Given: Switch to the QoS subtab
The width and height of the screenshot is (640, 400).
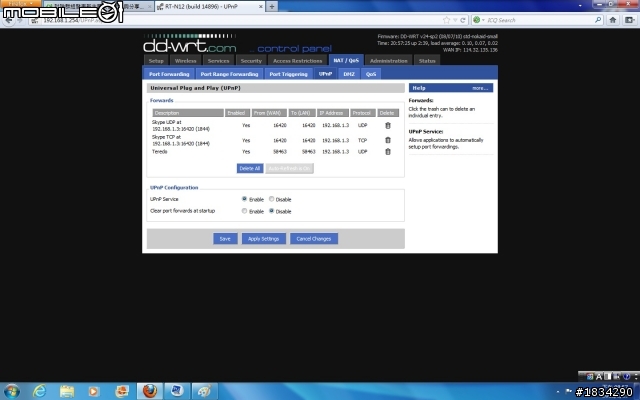Looking at the screenshot, I should pos(371,74).
